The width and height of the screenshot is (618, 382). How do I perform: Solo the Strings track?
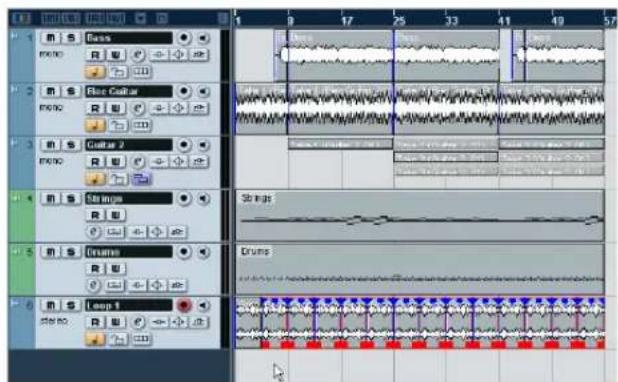click(x=71, y=199)
